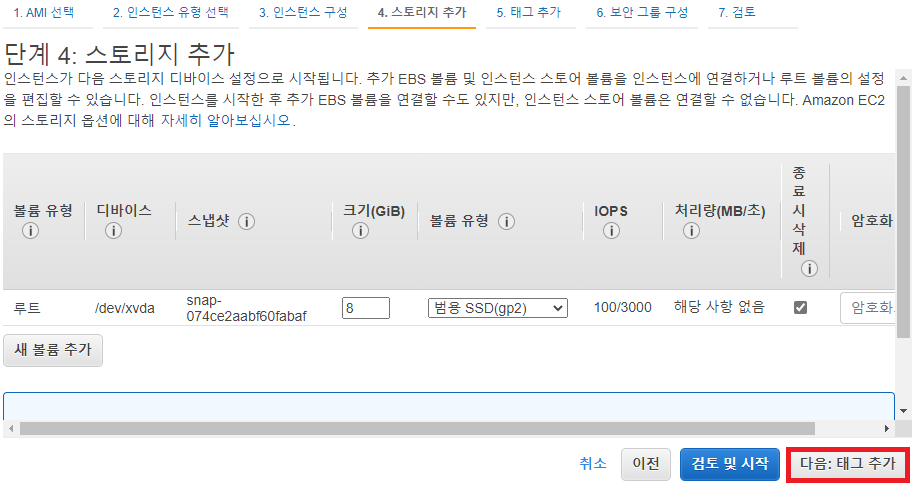
Task: Go to tab 5. 태그 추가
Action: tap(529, 12)
